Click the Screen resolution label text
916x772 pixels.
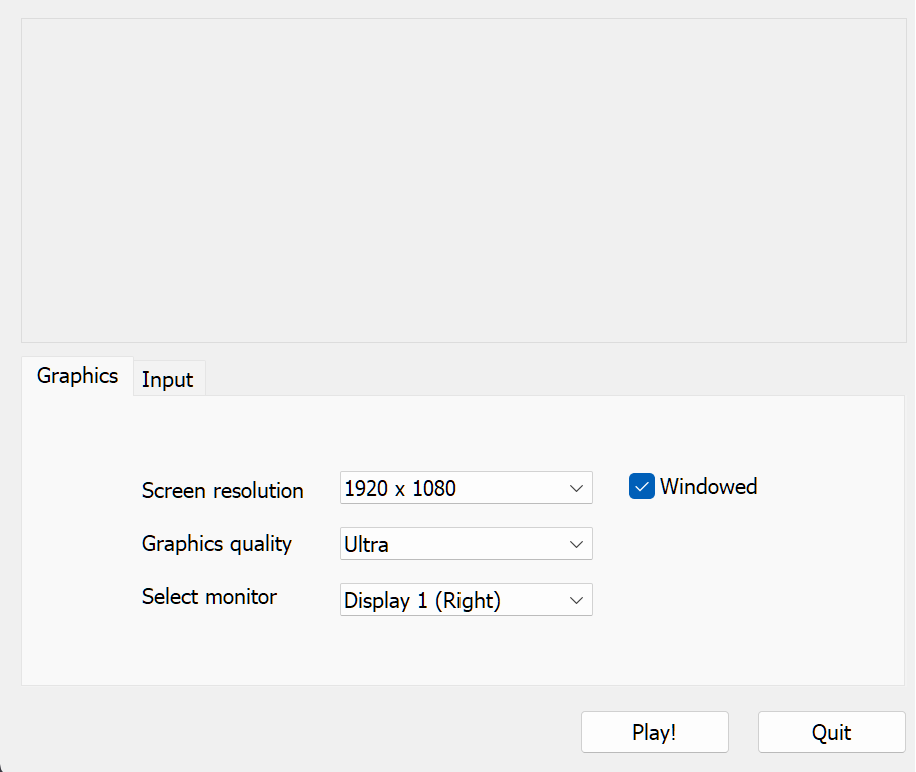(223, 491)
